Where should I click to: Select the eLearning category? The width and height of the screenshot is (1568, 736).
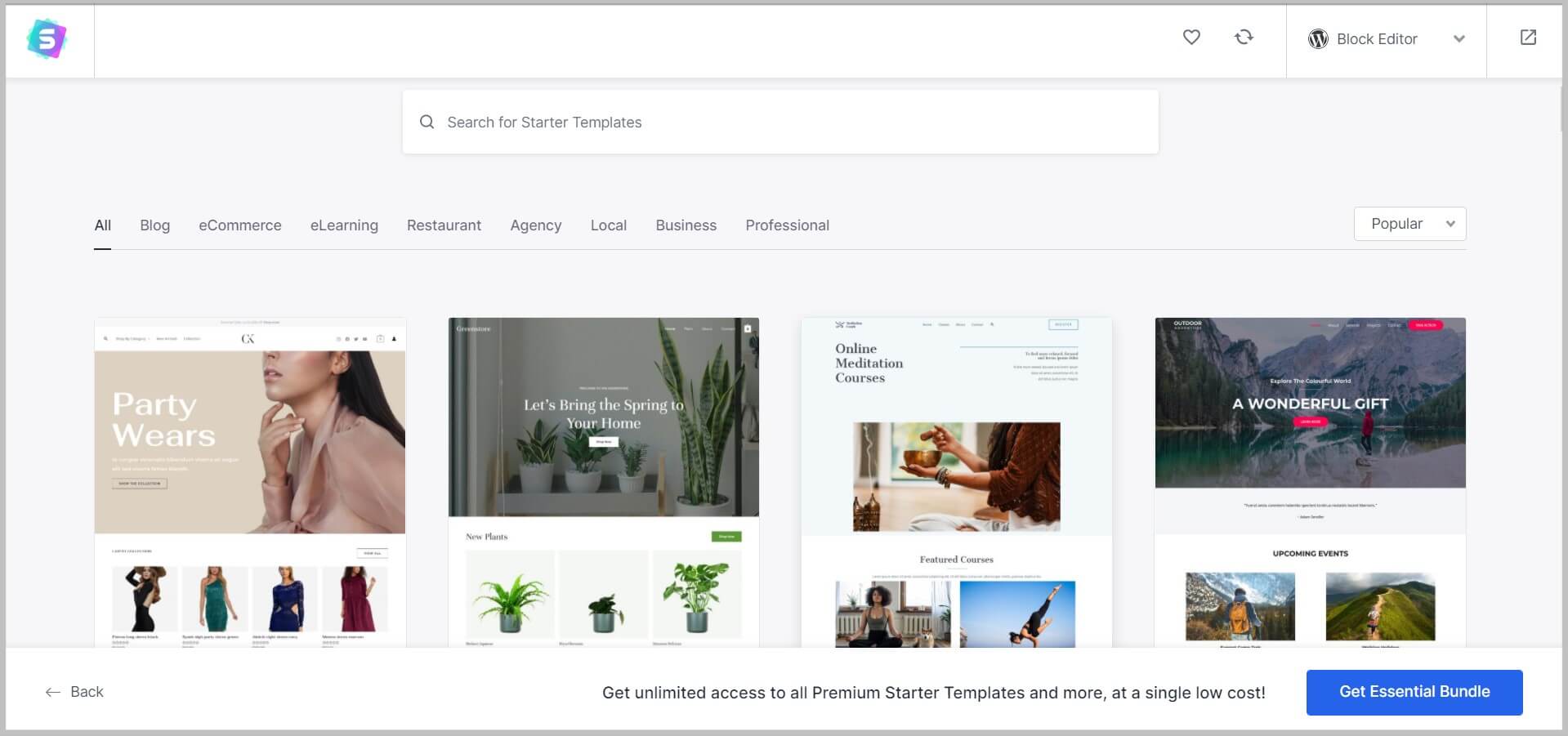tap(343, 225)
